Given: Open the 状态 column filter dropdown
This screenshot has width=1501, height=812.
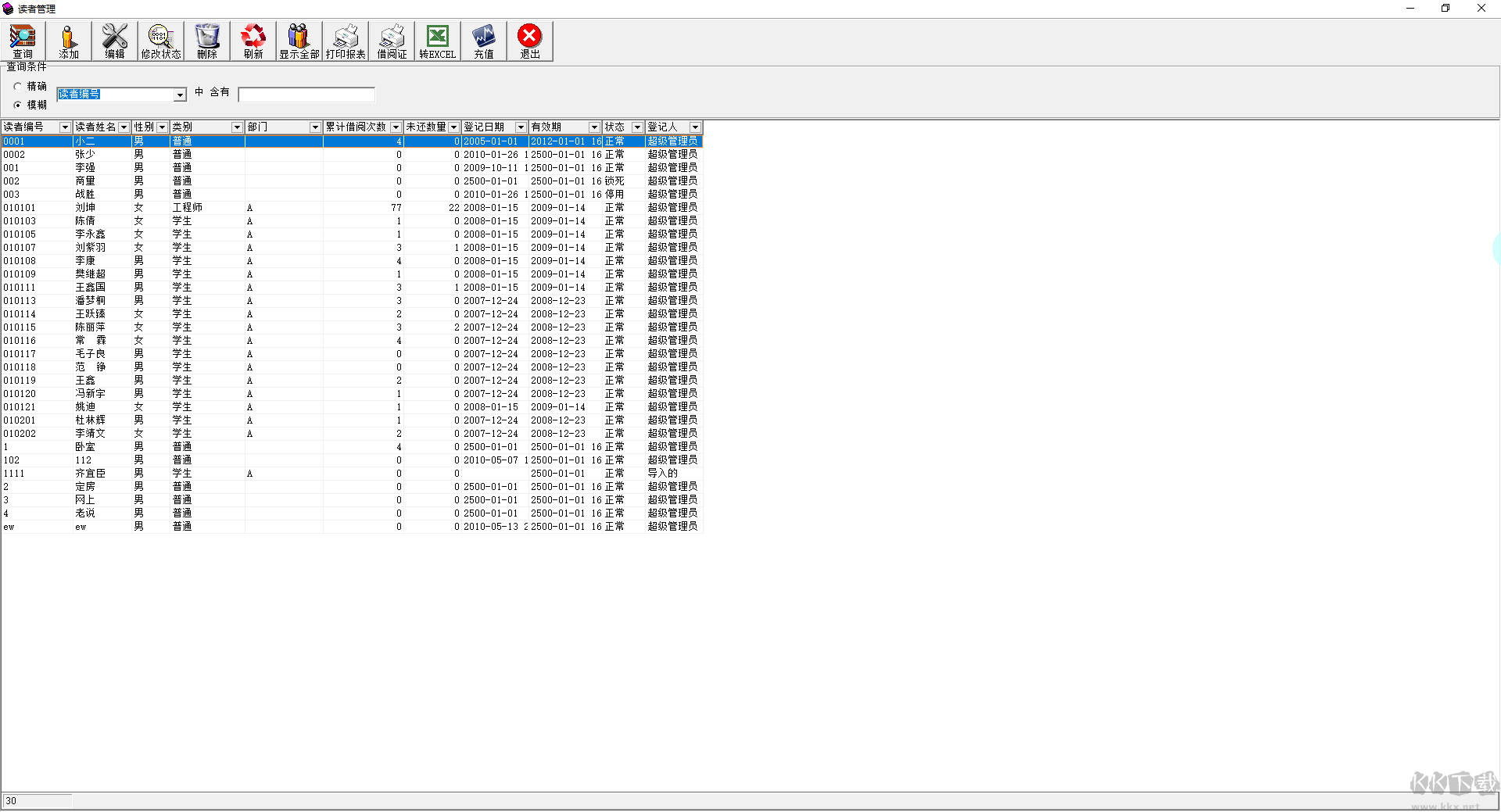Looking at the screenshot, I should click(x=637, y=127).
